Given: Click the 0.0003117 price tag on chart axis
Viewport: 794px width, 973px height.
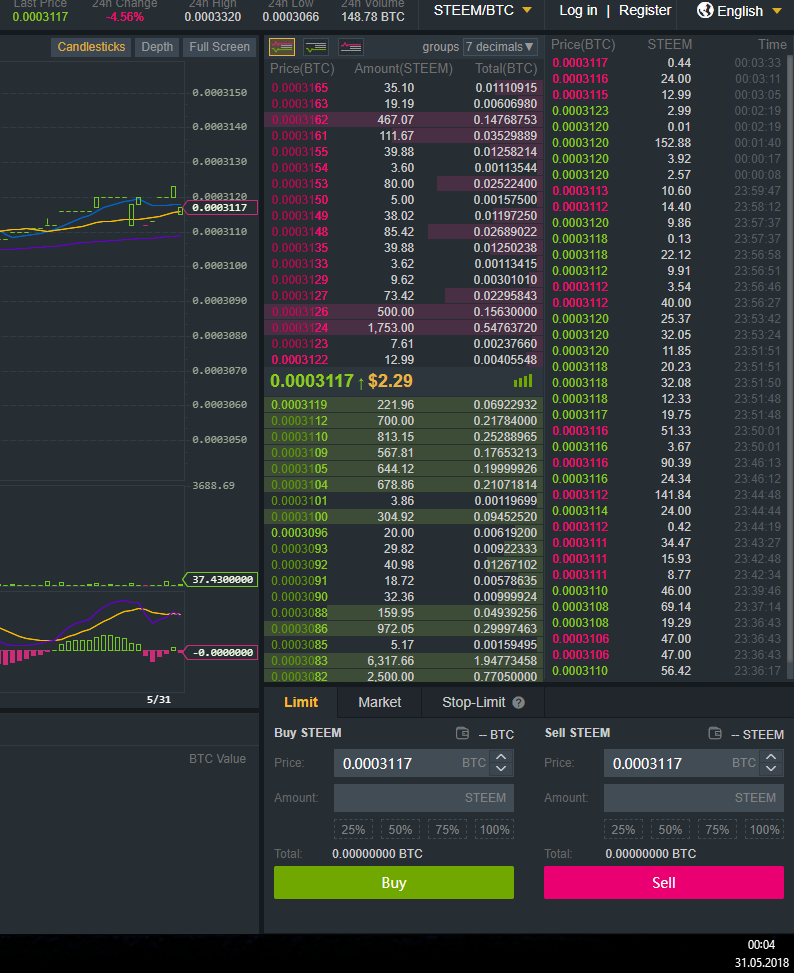Looking at the screenshot, I should pyautogui.click(x=221, y=207).
